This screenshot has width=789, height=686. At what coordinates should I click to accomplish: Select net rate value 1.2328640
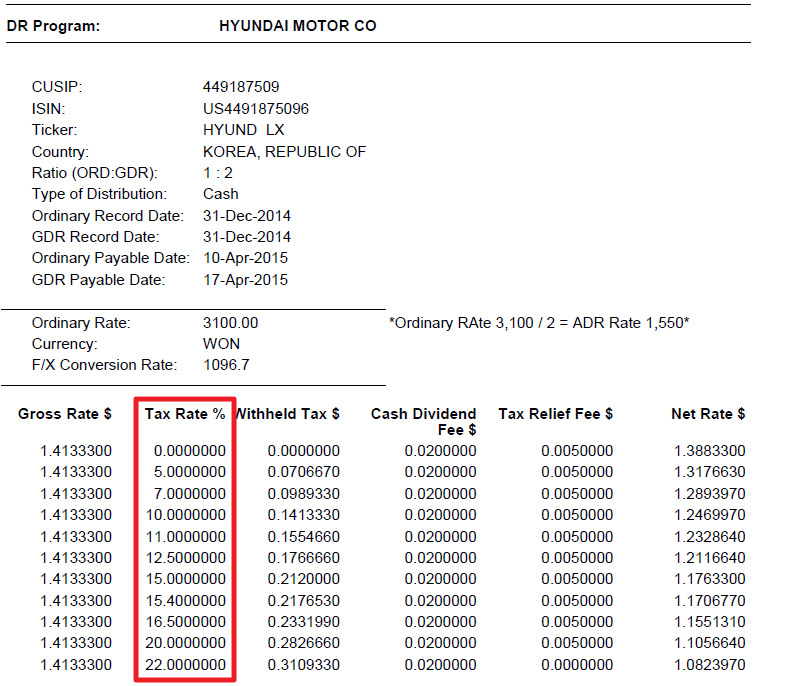click(709, 537)
